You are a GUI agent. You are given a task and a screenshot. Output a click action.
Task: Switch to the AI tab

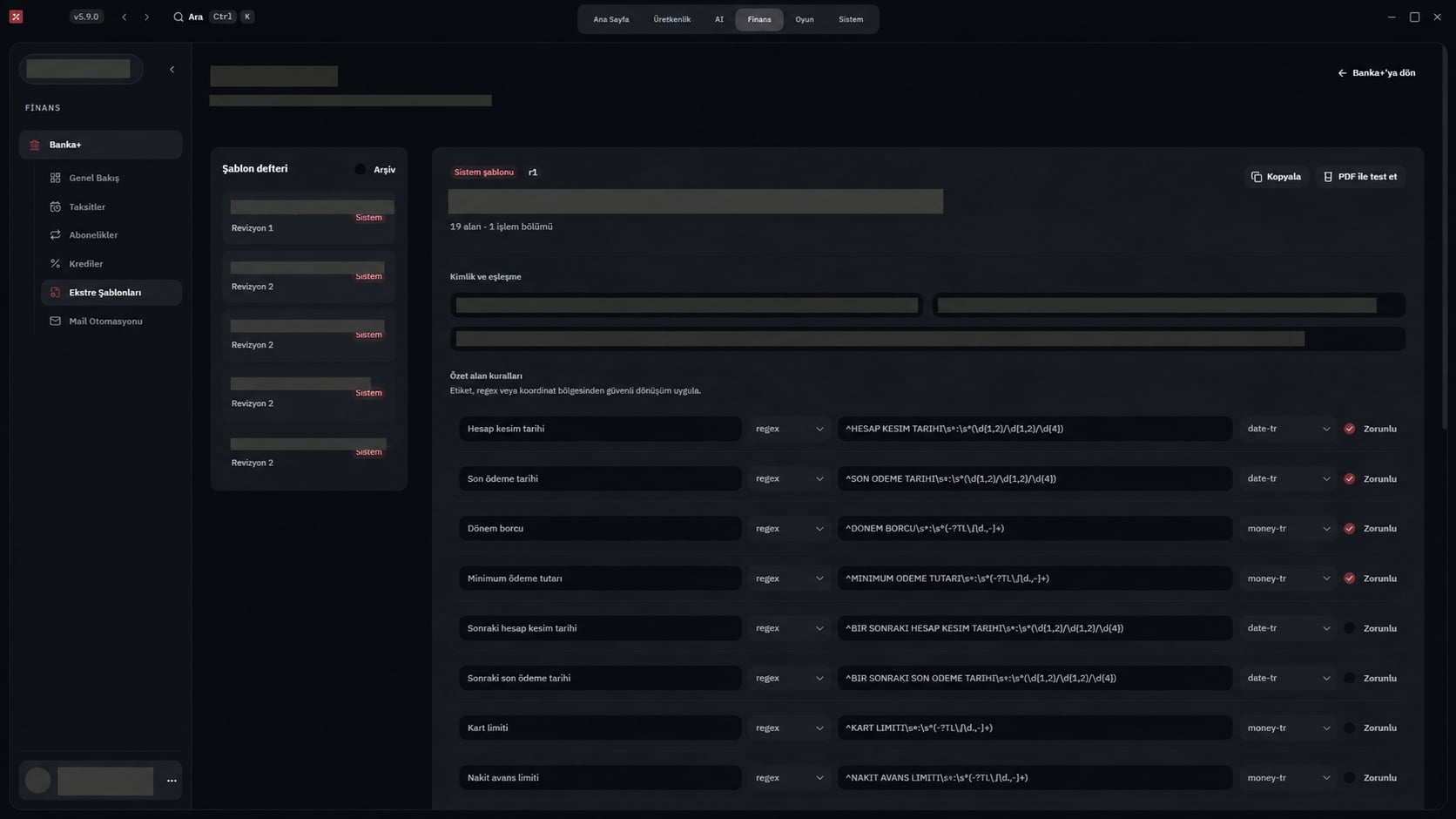[719, 19]
